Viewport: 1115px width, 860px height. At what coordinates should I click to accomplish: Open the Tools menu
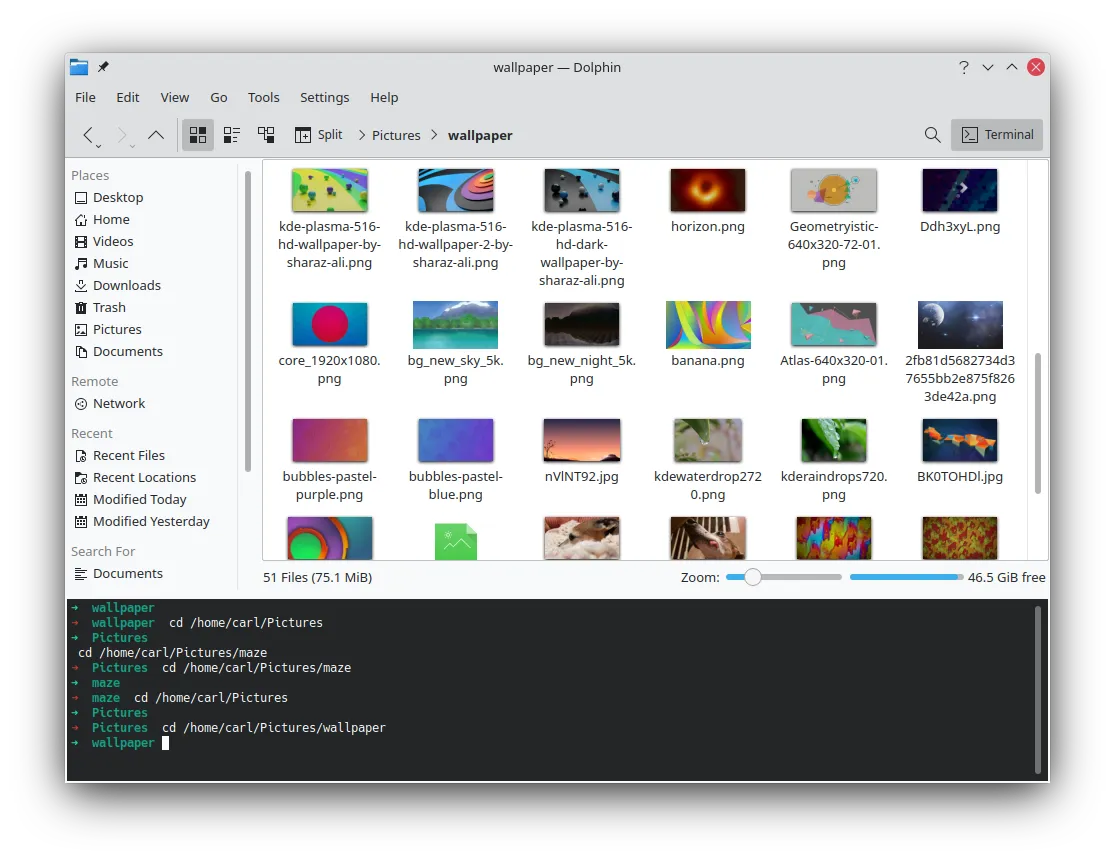263,97
